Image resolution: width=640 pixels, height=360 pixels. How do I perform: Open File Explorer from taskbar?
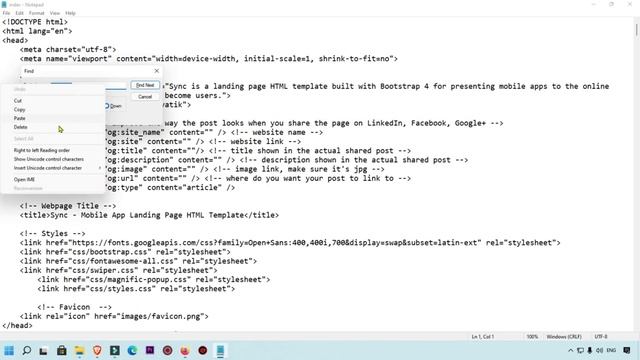click(x=79, y=350)
